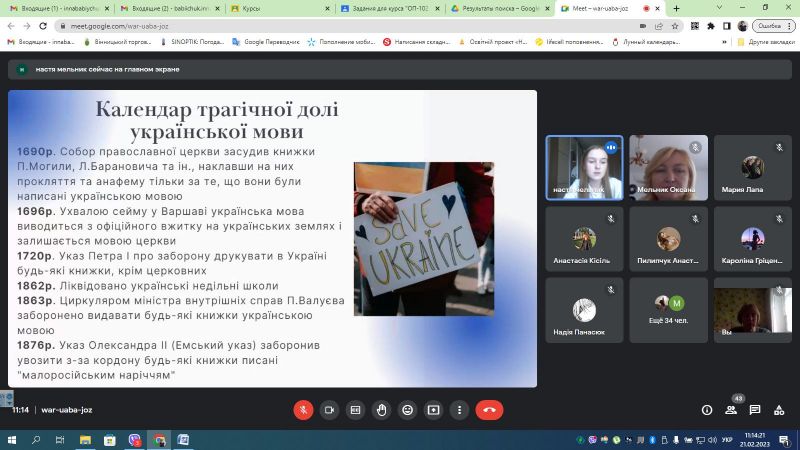This screenshot has height=450, width=800.
Task: Open Chrome extensions puzzle icon
Action: [711, 26]
